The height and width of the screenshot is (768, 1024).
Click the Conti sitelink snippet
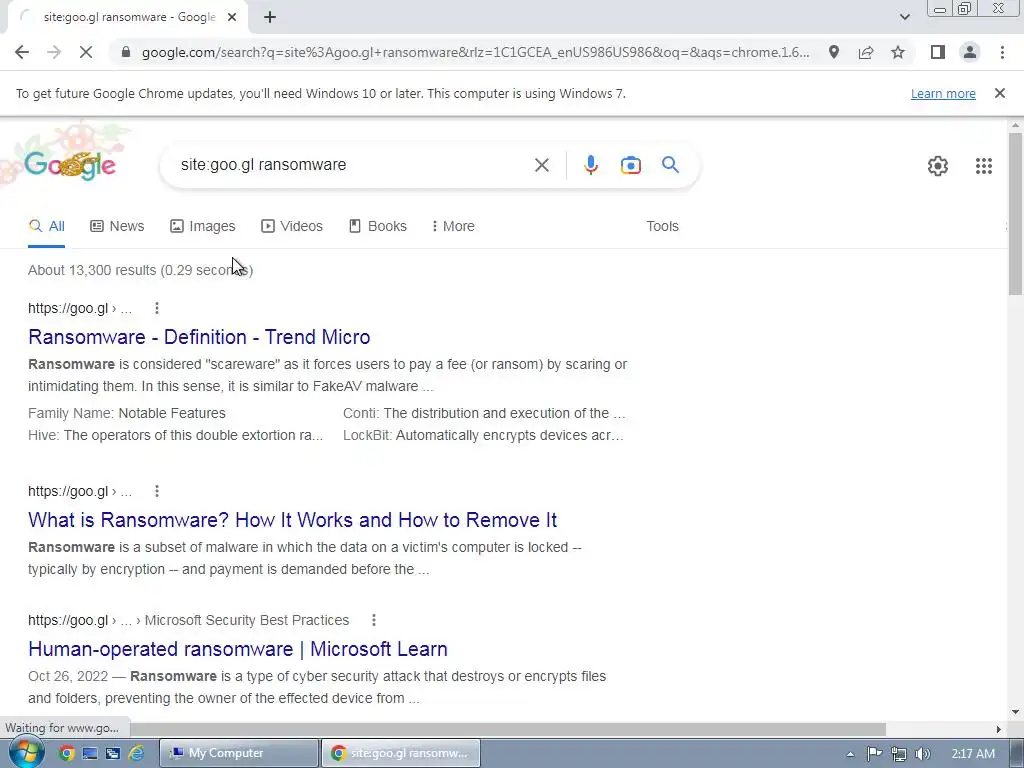pos(484,413)
